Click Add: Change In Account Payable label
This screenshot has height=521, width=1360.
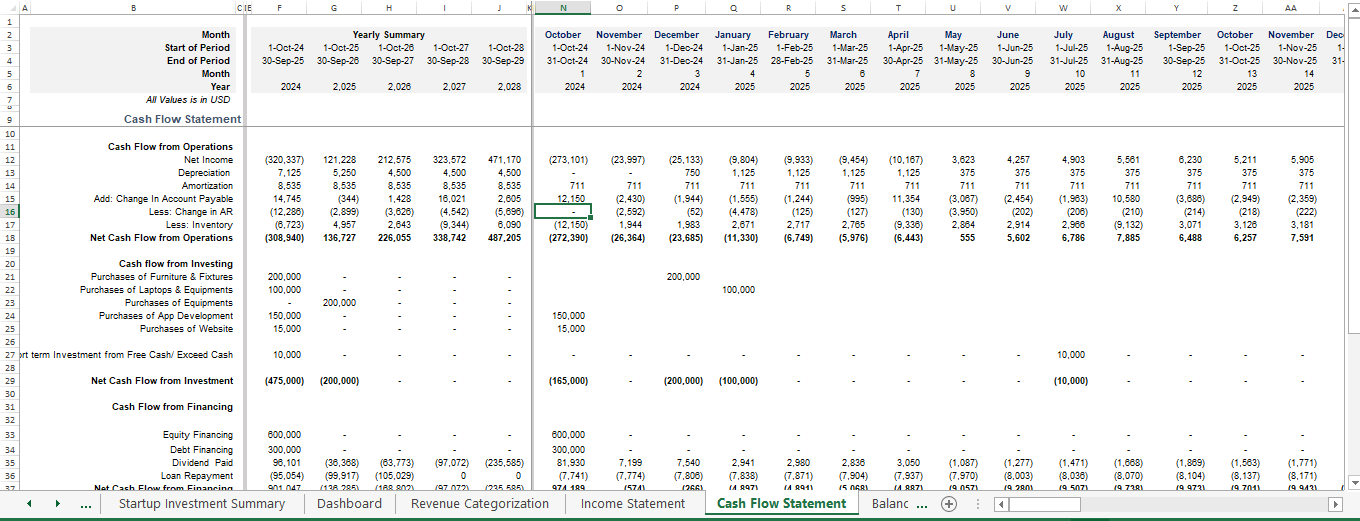pyautogui.click(x=164, y=199)
